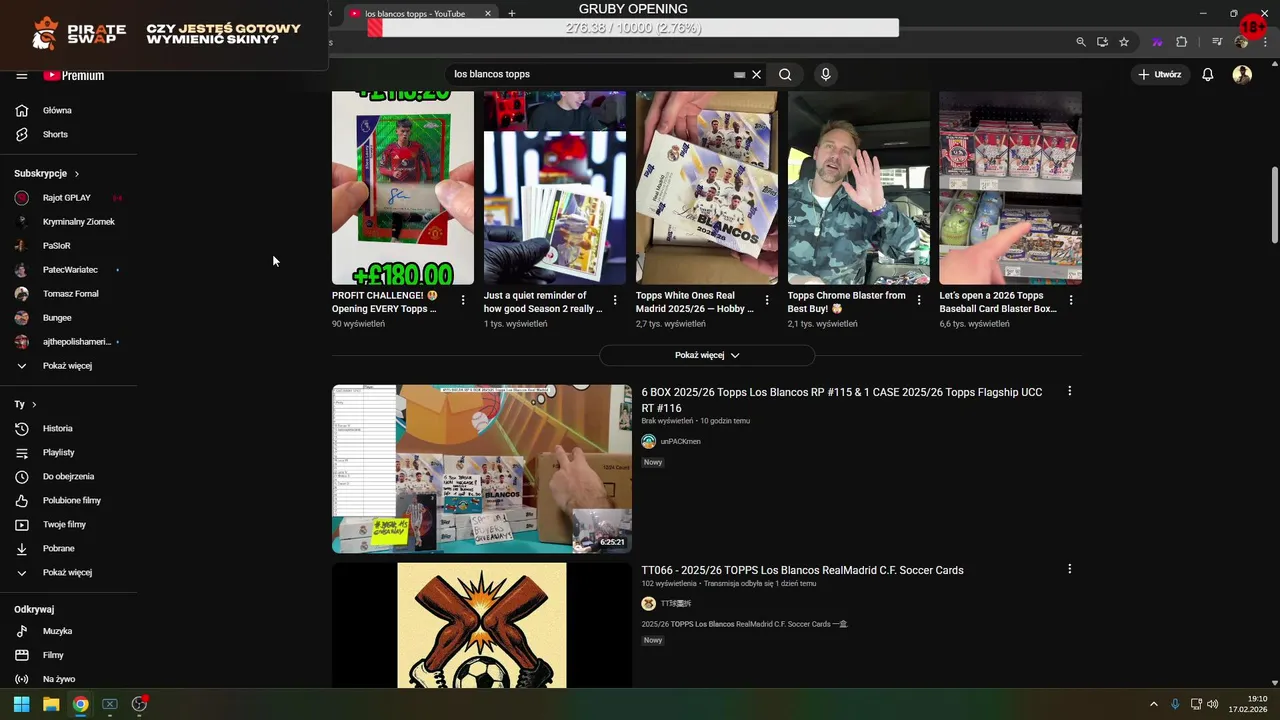Open YouTube notifications bell
Viewport: 1280px width, 720px height.
(x=1208, y=74)
